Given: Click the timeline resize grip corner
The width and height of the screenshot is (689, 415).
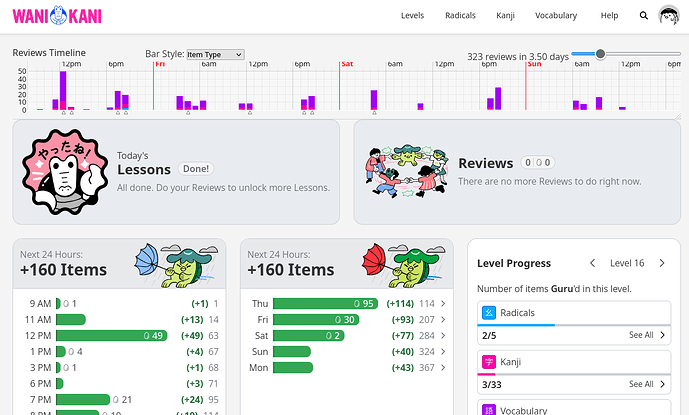Looking at the screenshot, I should tap(678, 116).
